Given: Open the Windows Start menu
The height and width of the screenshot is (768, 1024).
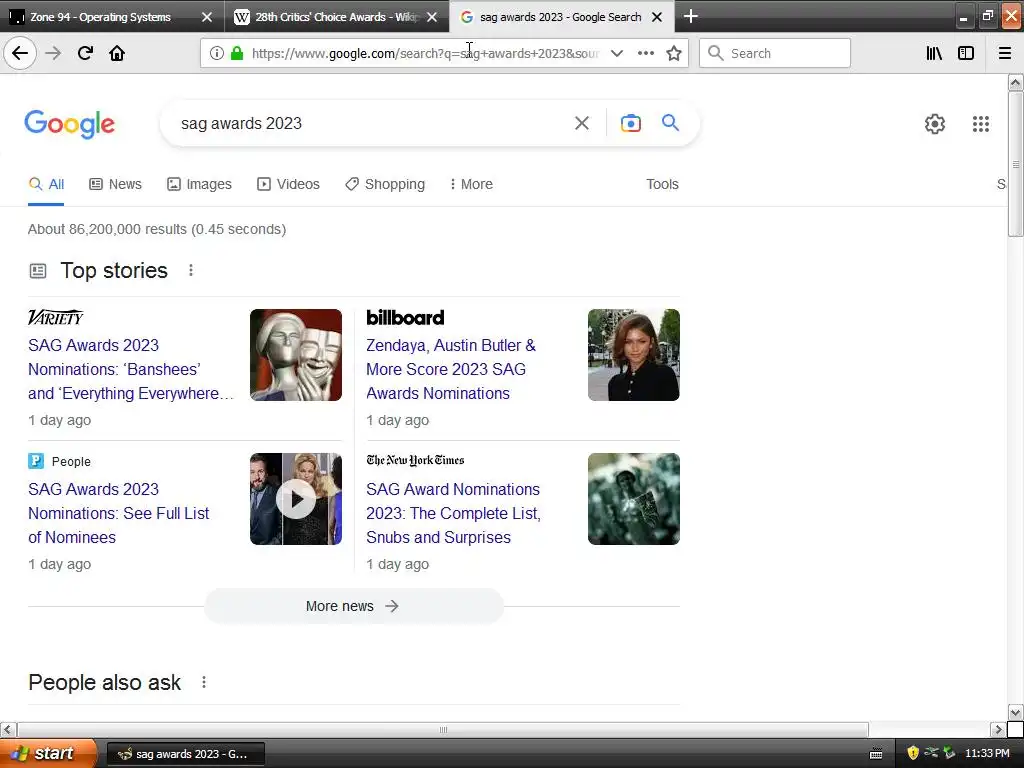Looking at the screenshot, I should pos(48,754).
